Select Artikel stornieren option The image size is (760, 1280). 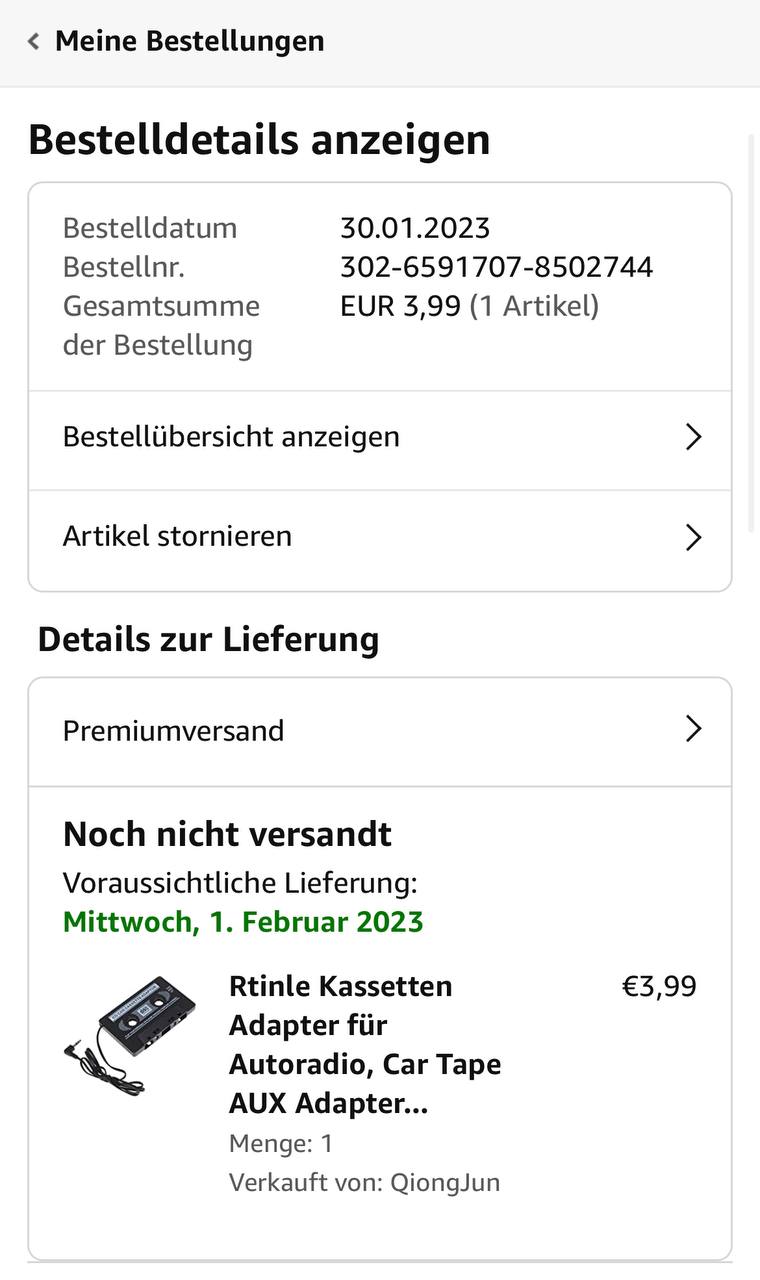[177, 537]
